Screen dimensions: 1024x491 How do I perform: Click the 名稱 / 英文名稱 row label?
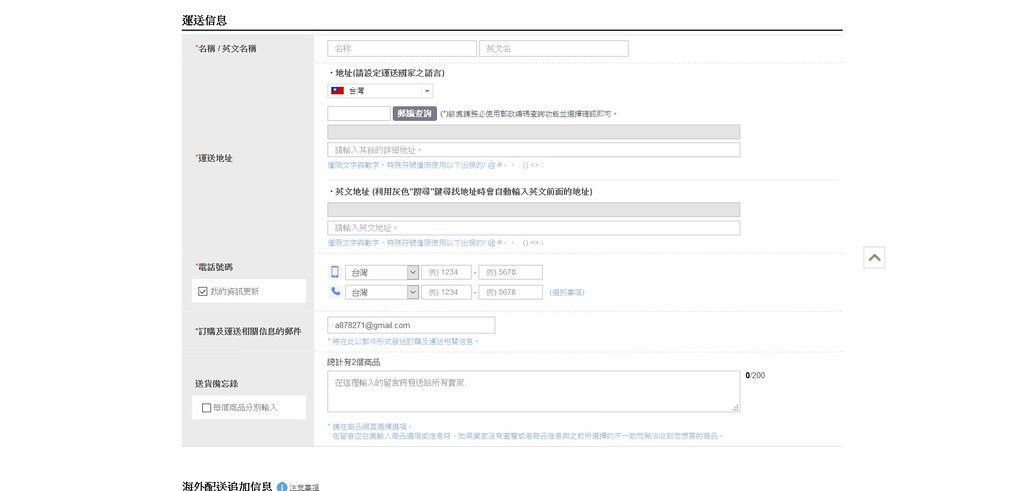point(225,48)
